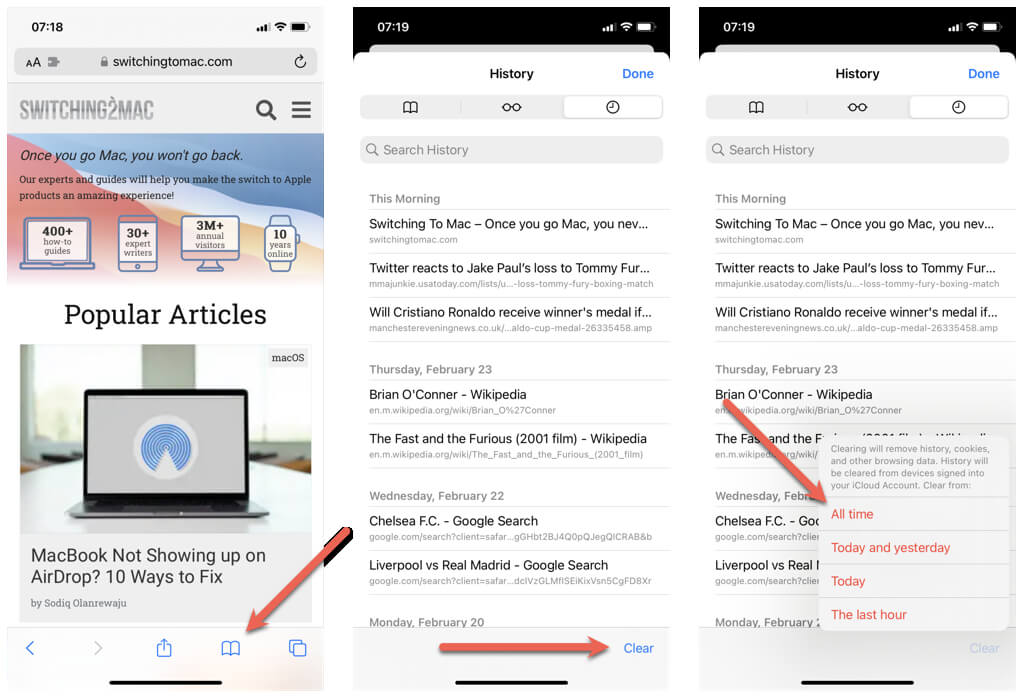
Task: Go back in Safari toolbar
Action: tap(29, 648)
